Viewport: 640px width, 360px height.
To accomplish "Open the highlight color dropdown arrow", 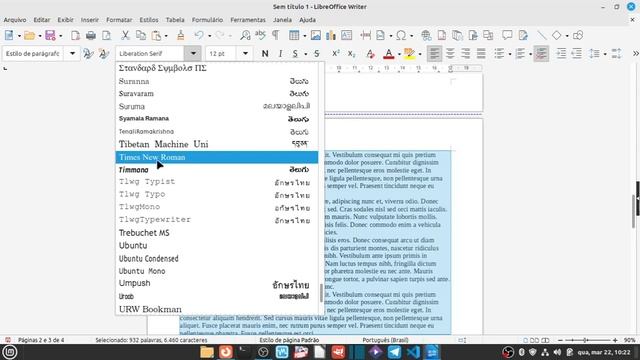I will pos(420,54).
